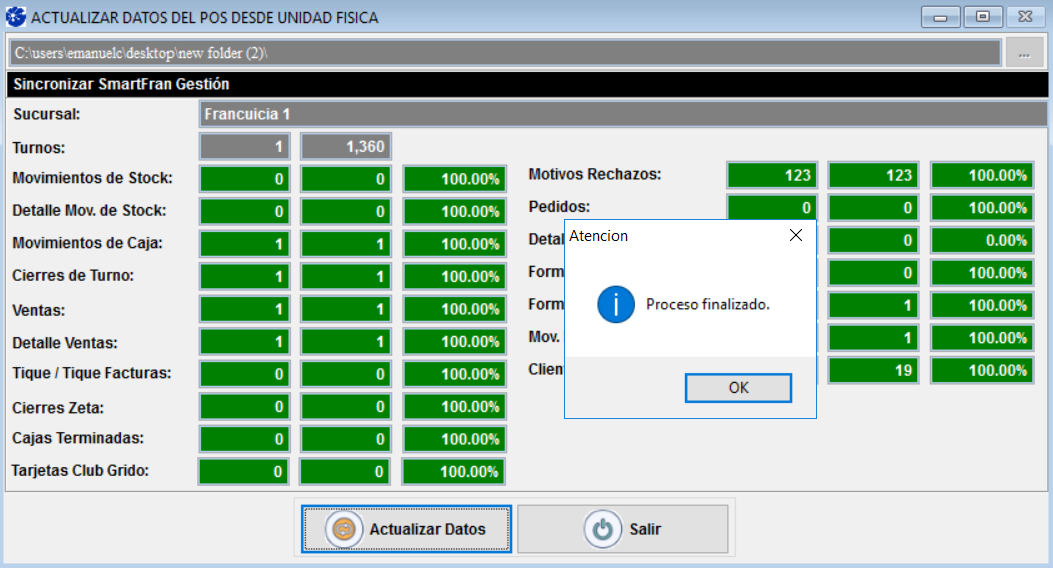This screenshot has width=1053, height=568.
Task: Click the app logo icon in title bar
Action: (15, 17)
